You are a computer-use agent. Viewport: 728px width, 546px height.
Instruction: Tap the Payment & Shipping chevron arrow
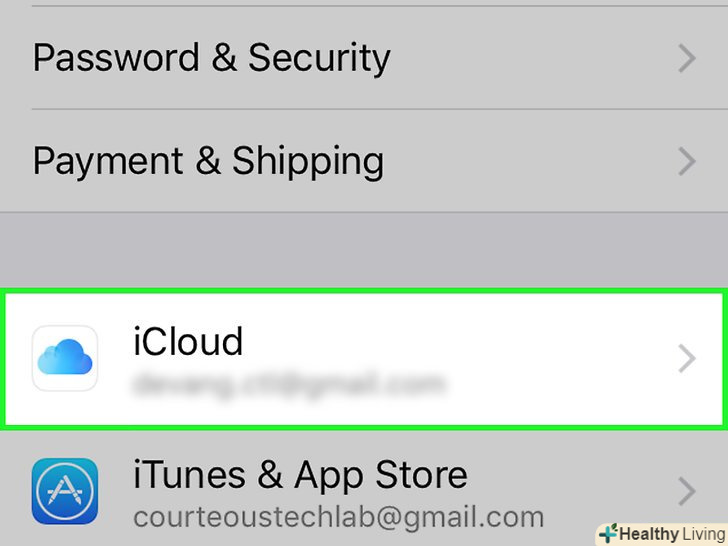tap(687, 160)
